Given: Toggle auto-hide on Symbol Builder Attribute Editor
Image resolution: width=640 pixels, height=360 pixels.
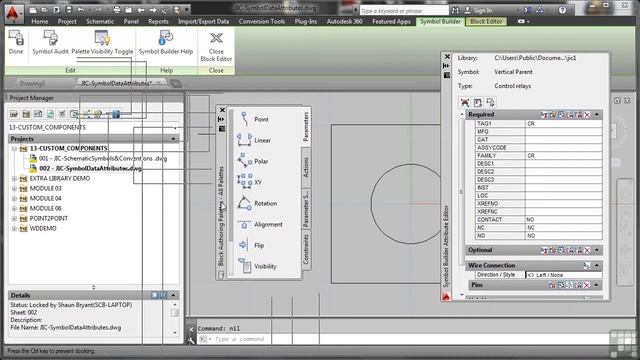Looking at the screenshot, I should coord(446,66).
